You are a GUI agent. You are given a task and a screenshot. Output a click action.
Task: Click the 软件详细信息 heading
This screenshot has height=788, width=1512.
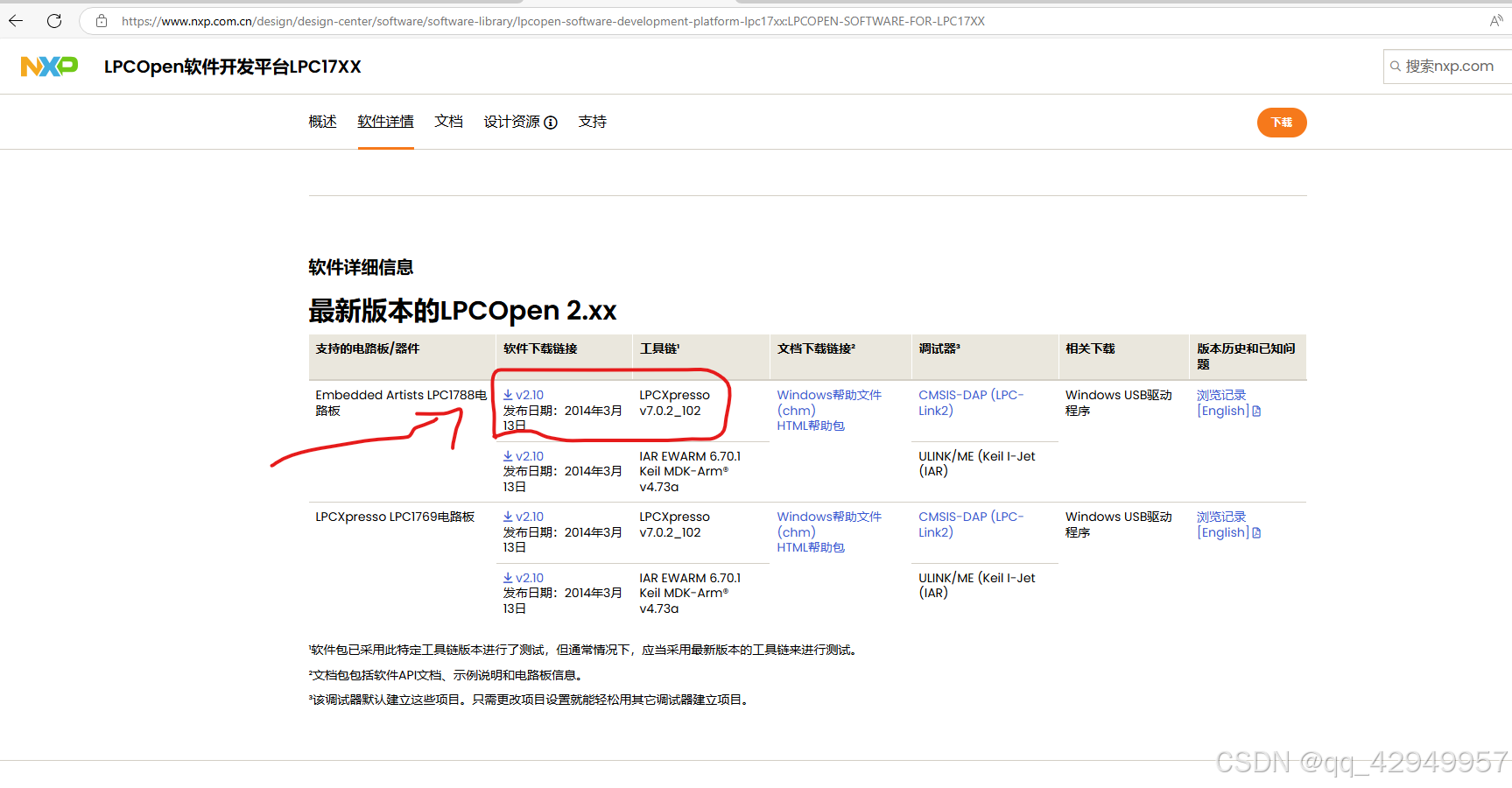click(361, 267)
